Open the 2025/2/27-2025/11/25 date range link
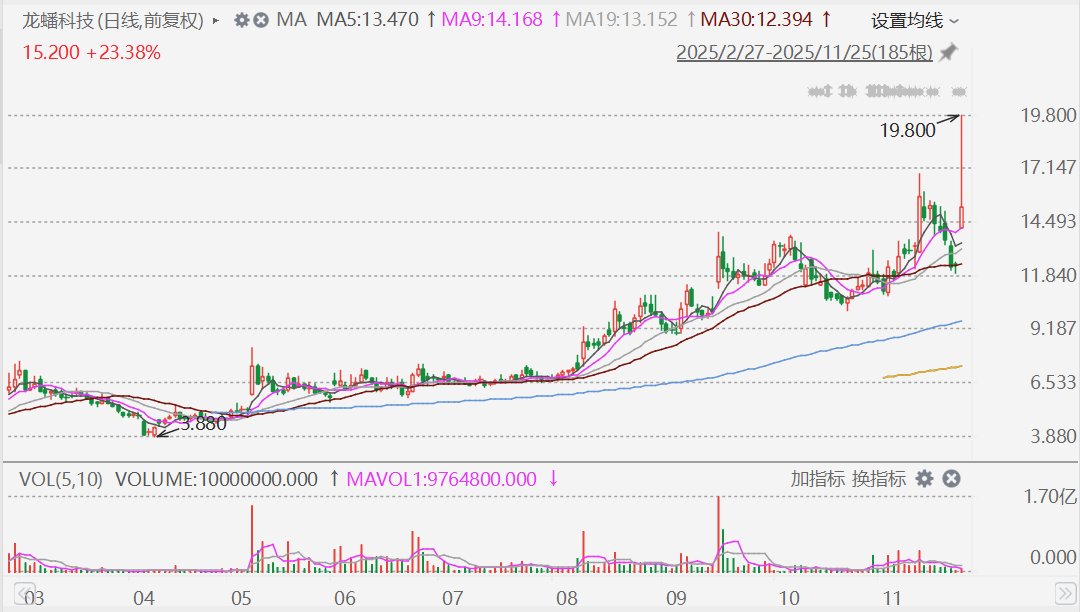Image resolution: width=1080 pixels, height=612 pixels. [x=804, y=52]
